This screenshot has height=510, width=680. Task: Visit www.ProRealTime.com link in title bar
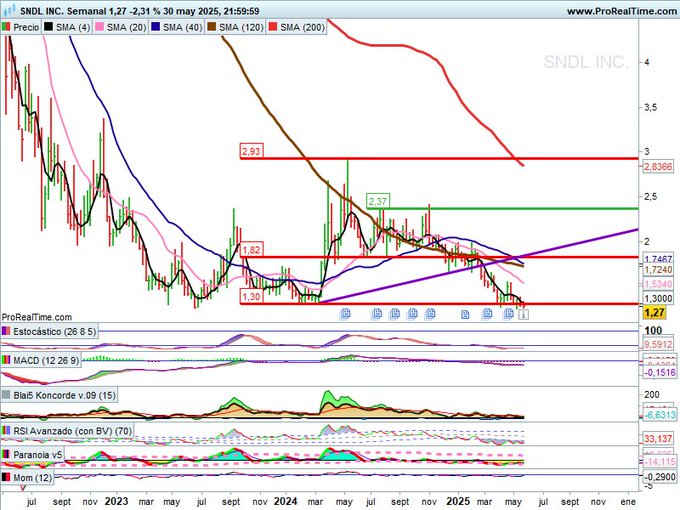(x=622, y=11)
